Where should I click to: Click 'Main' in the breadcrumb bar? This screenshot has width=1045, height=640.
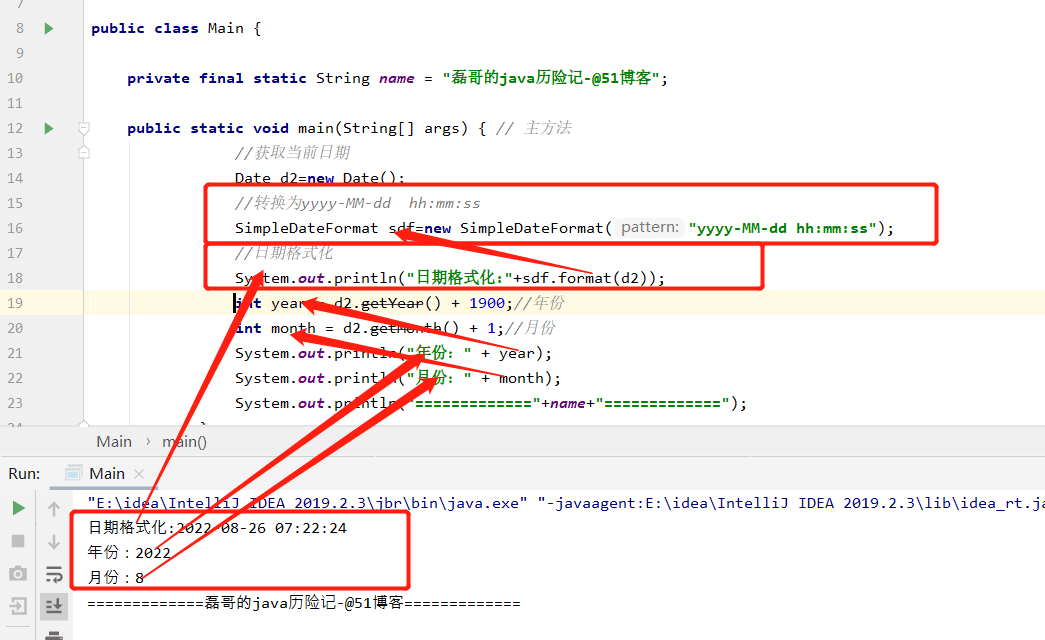point(113,441)
